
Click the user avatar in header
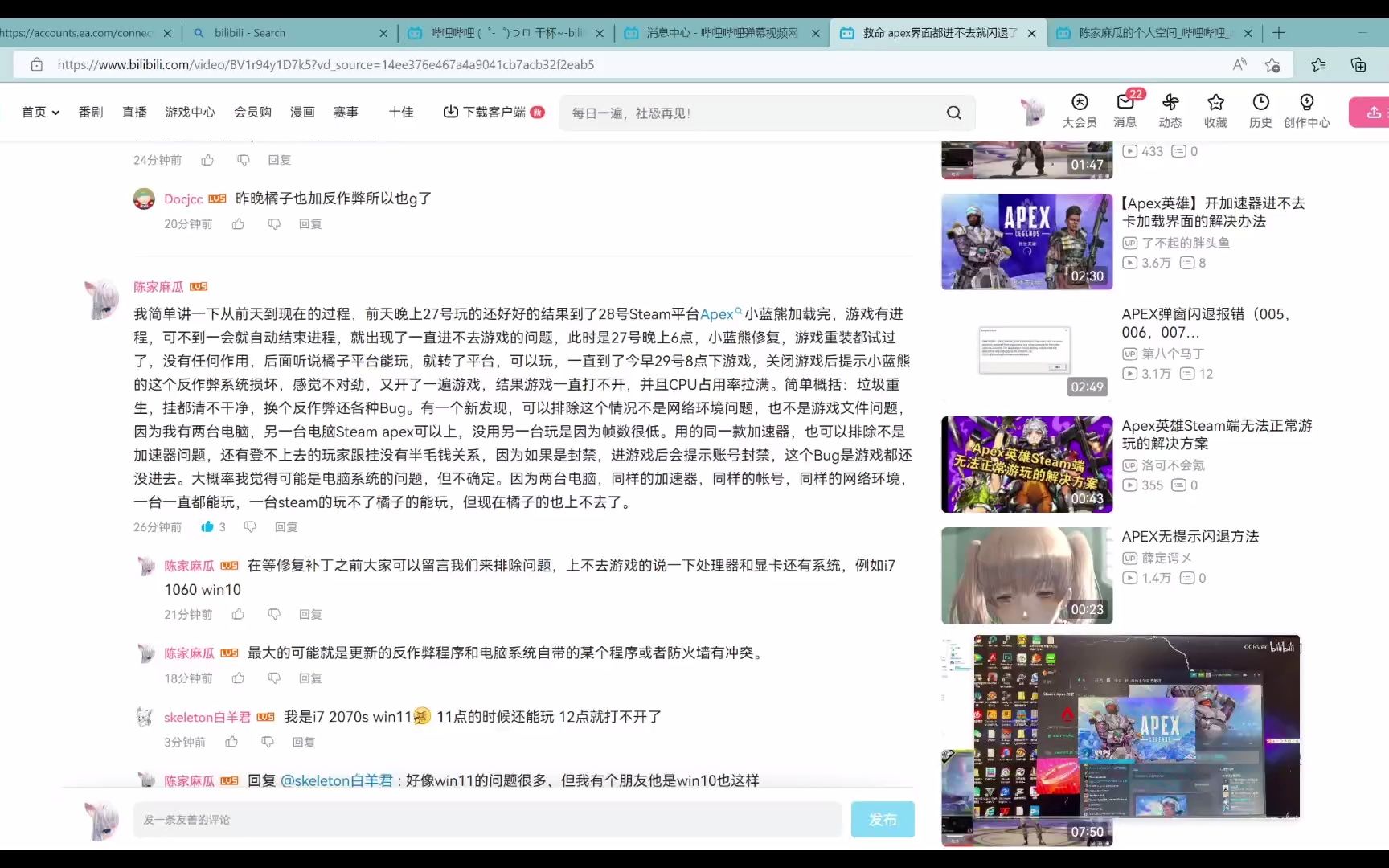[1033, 113]
